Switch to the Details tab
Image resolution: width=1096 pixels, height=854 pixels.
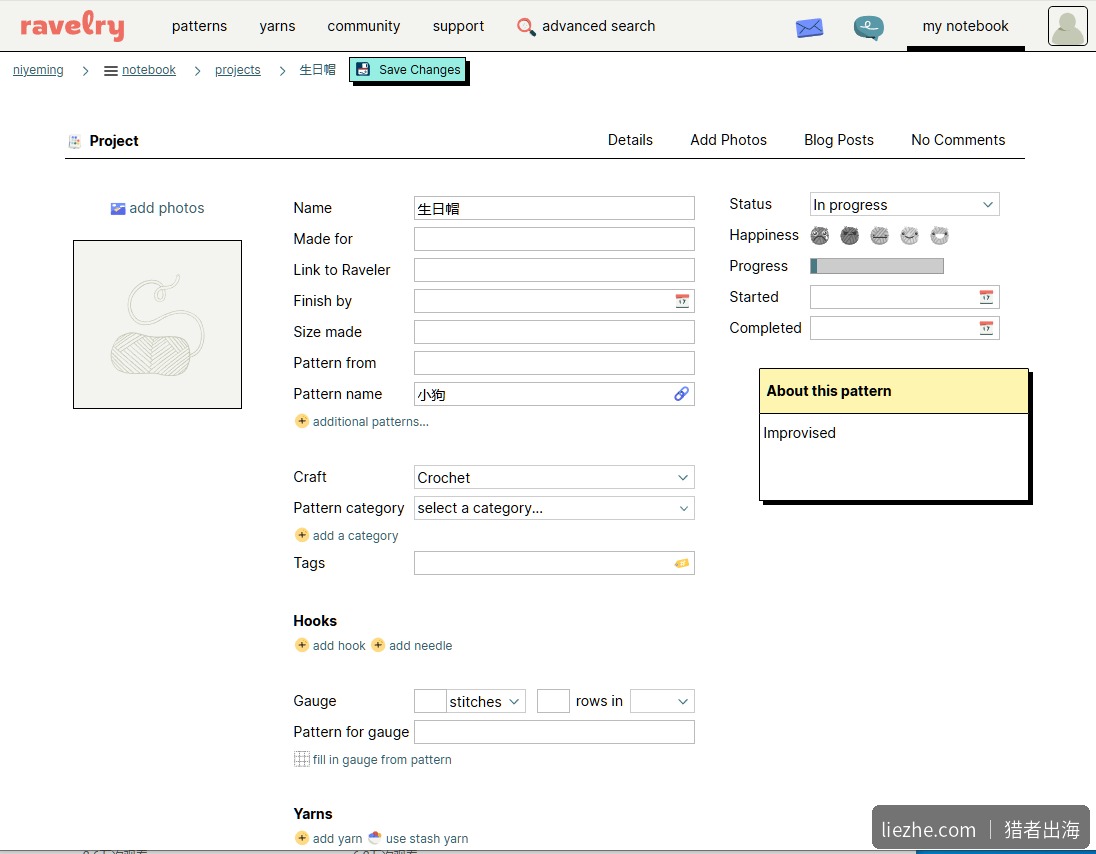pos(630,140)
